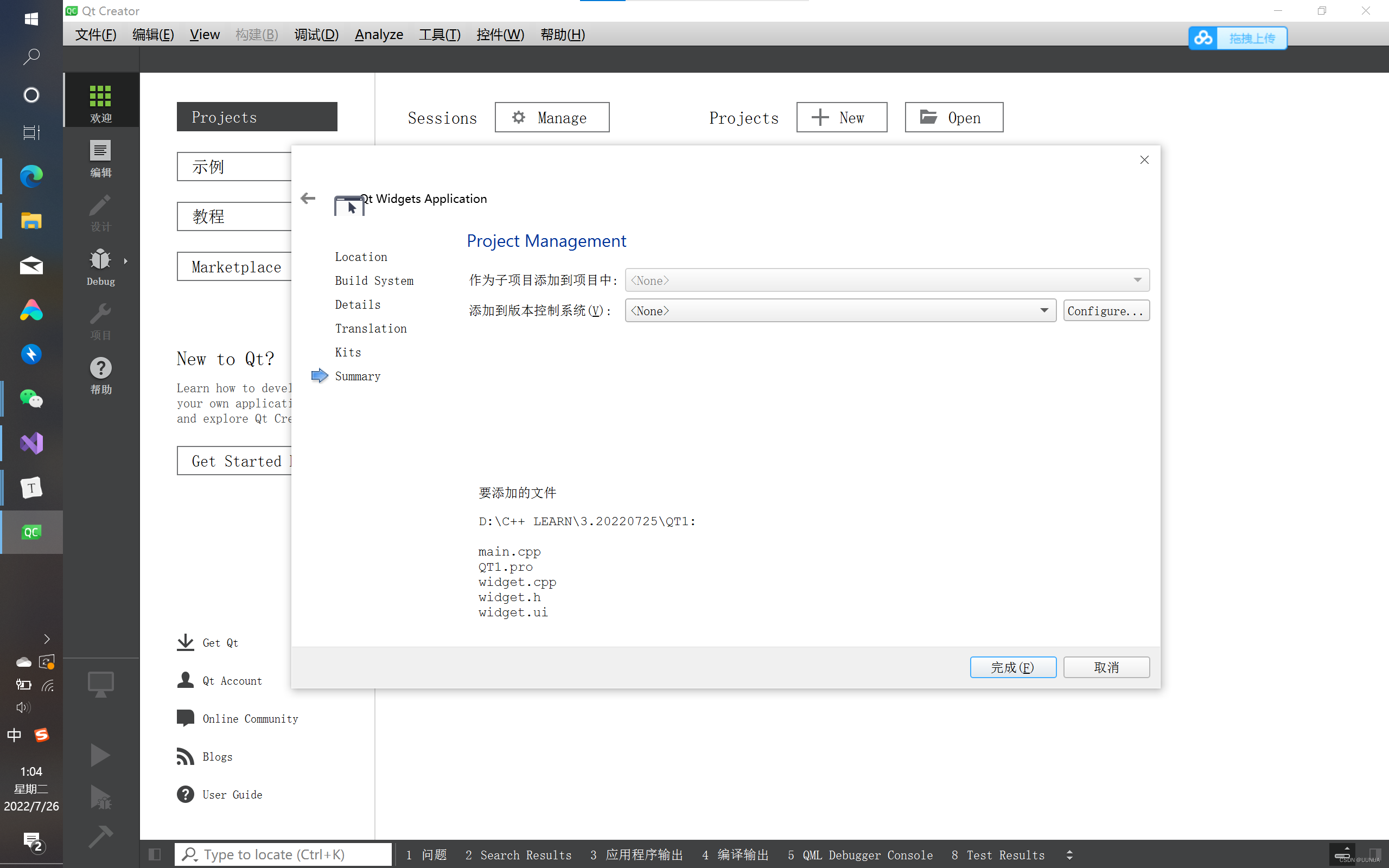Open the Typora taskbar icon
The image size is (1389, 868).
point(31,488)
